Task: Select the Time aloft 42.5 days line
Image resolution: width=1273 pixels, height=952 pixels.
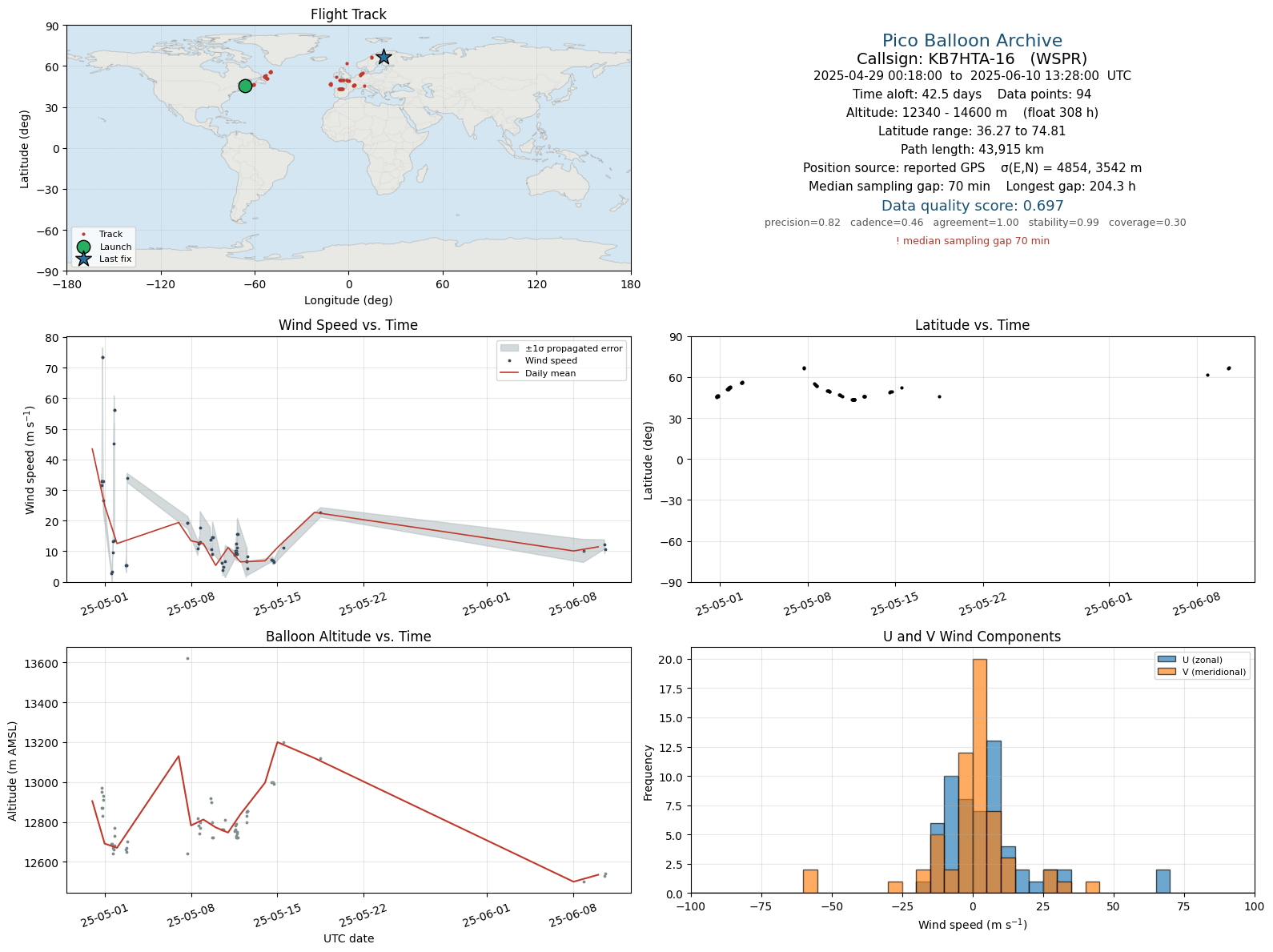Action: click(972, 94)
